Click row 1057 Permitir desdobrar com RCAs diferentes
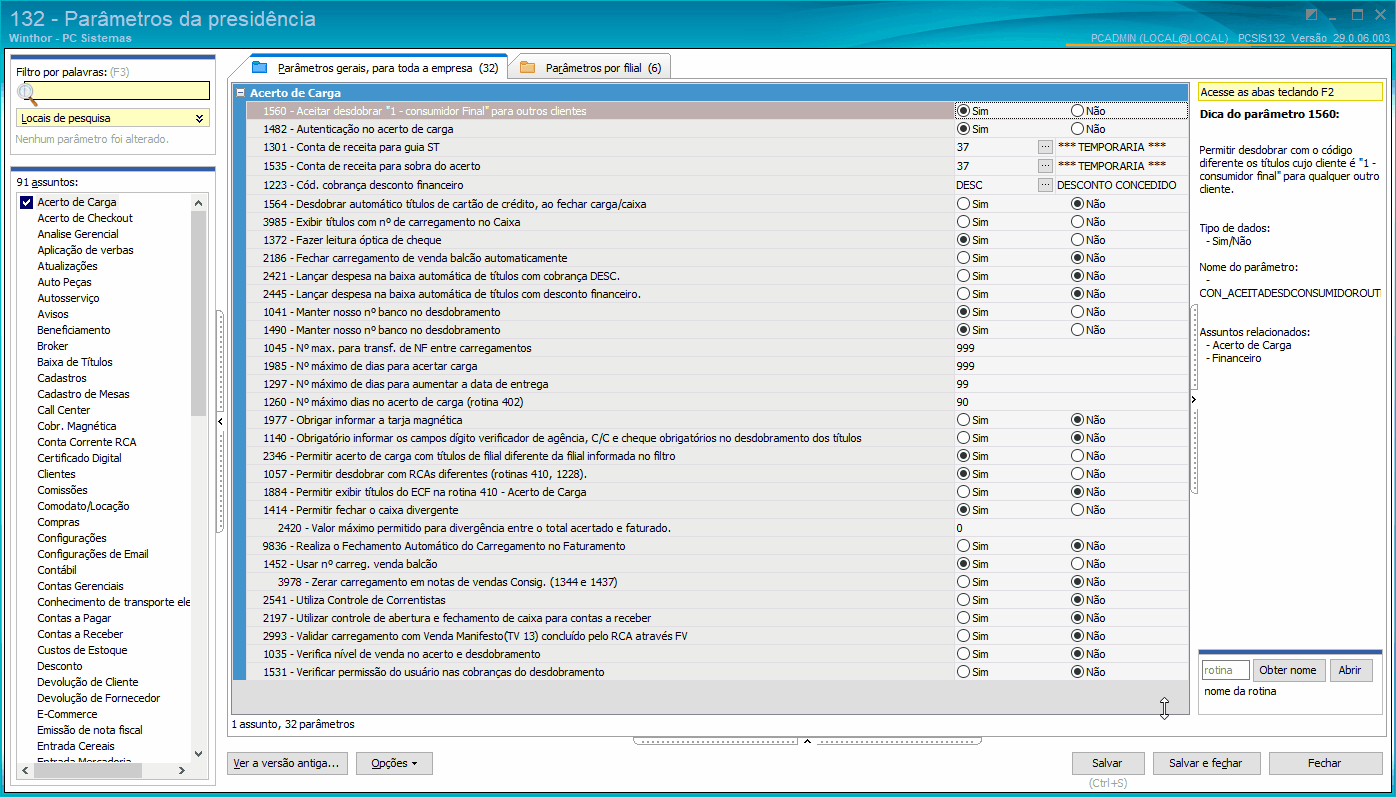 [x=716, y=474]
